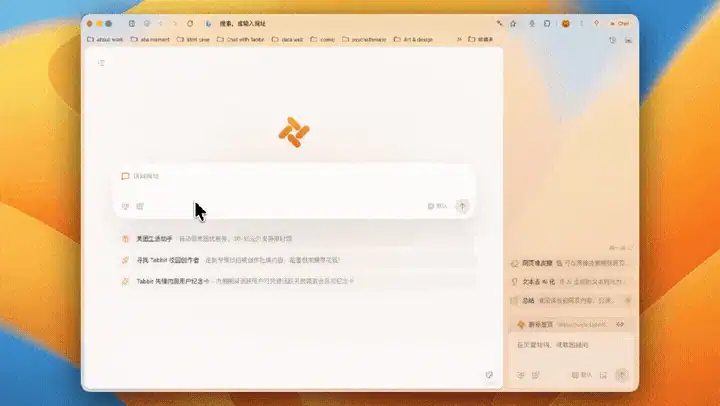Screen dimensions: 720x406
Task: Open the default model selector in sidebar chat
Action: [x=581, y=375]
